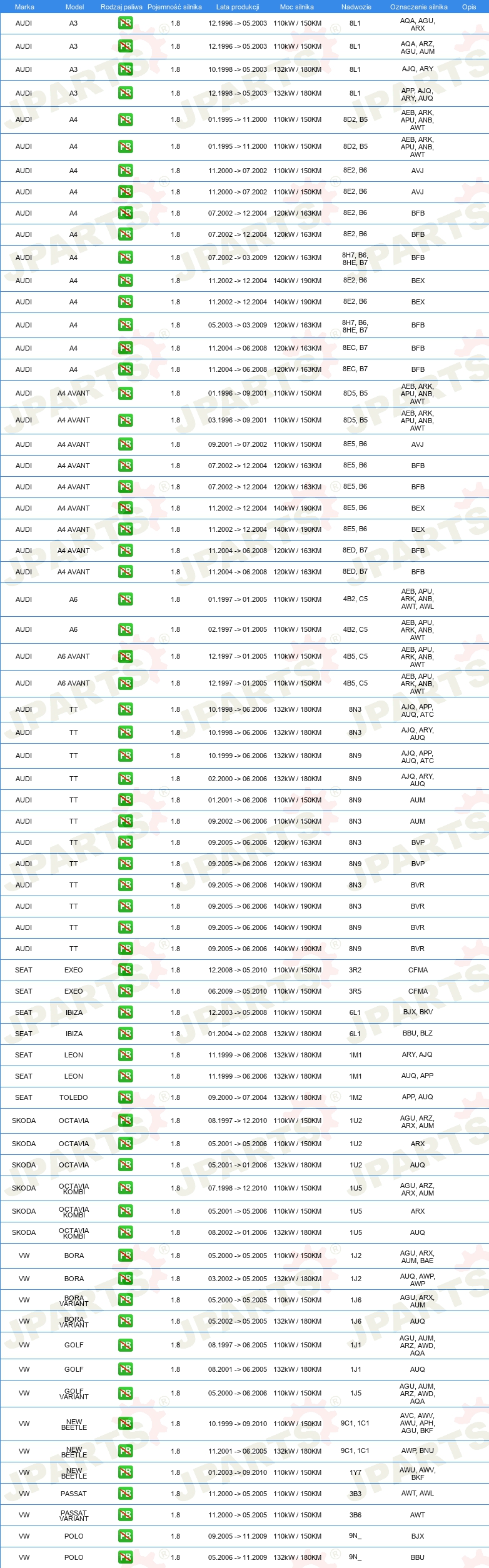489x1568 pixels.
Task: Select engine code 'CFMA' in the SEAT EXEO 3R5 row
Action: [418, 992]
